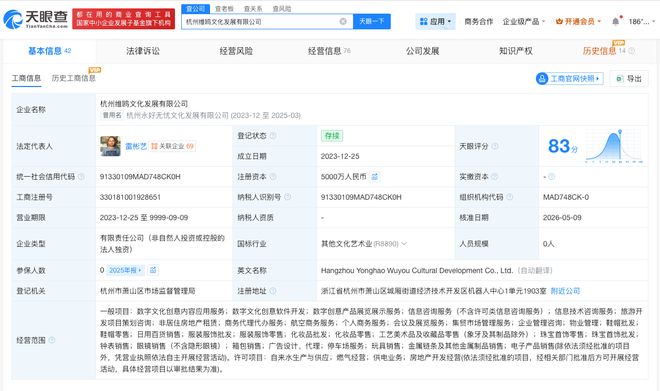Click the 天眼评分 distribution chart
This screenshot has height=391, width=660.
(614, 146)
